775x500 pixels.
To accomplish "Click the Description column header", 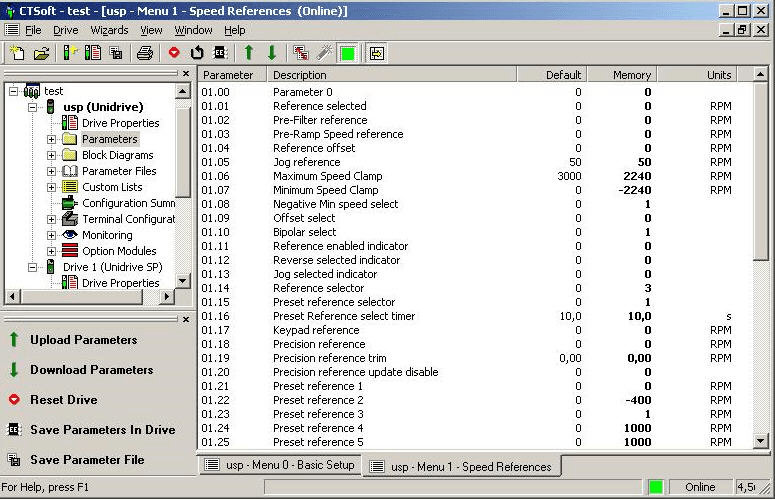I will (x=392, y=75).
